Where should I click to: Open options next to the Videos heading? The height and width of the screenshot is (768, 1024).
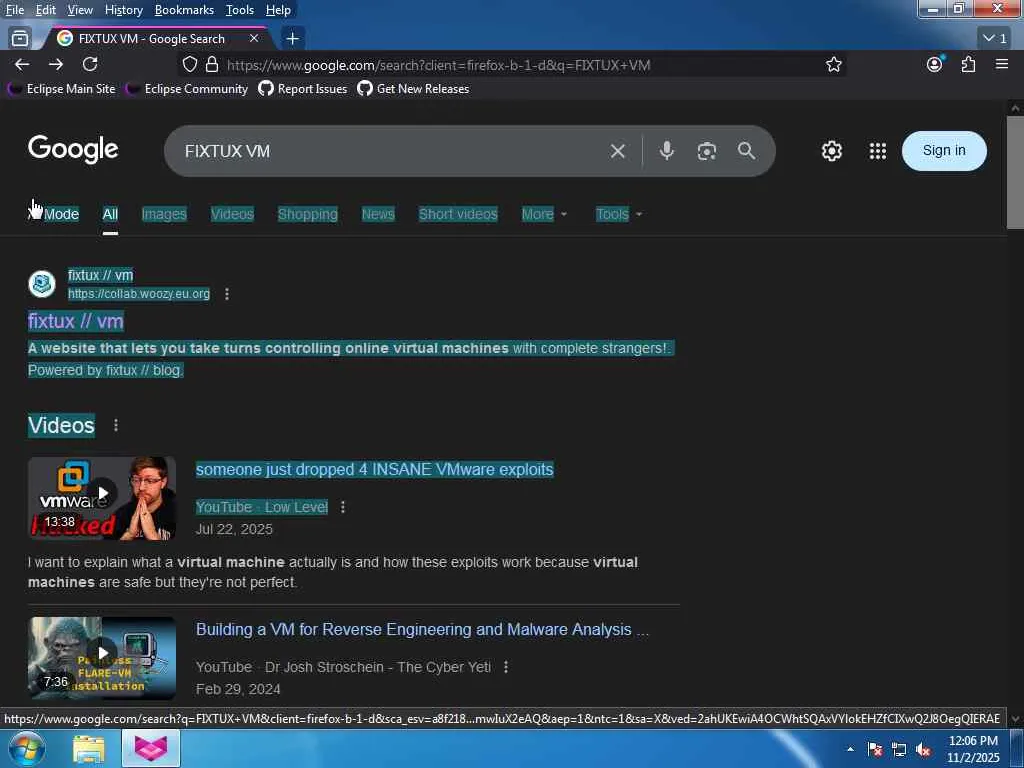click(x=116, y=425)
